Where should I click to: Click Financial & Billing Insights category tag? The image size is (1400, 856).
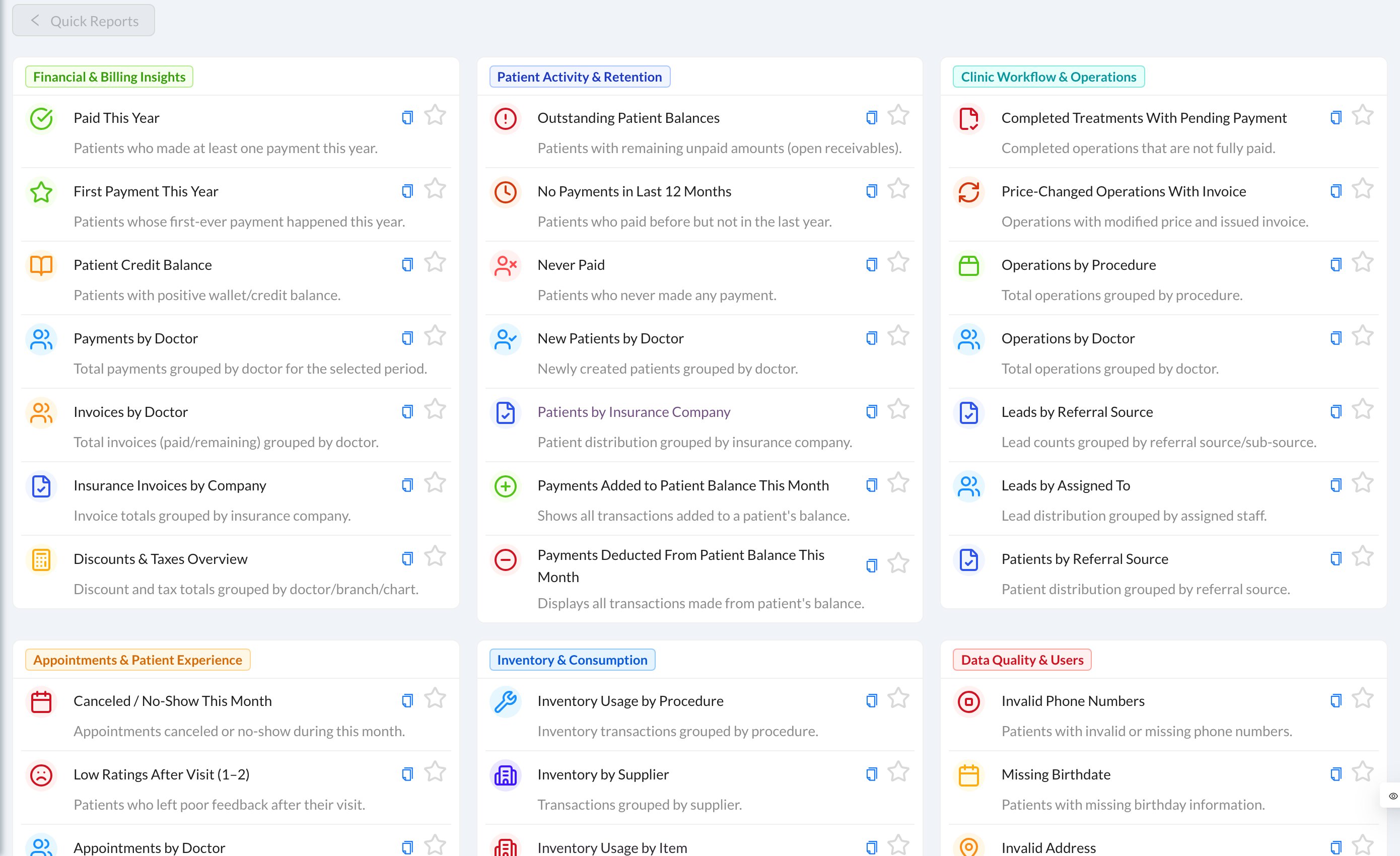(x=109, y=77)
